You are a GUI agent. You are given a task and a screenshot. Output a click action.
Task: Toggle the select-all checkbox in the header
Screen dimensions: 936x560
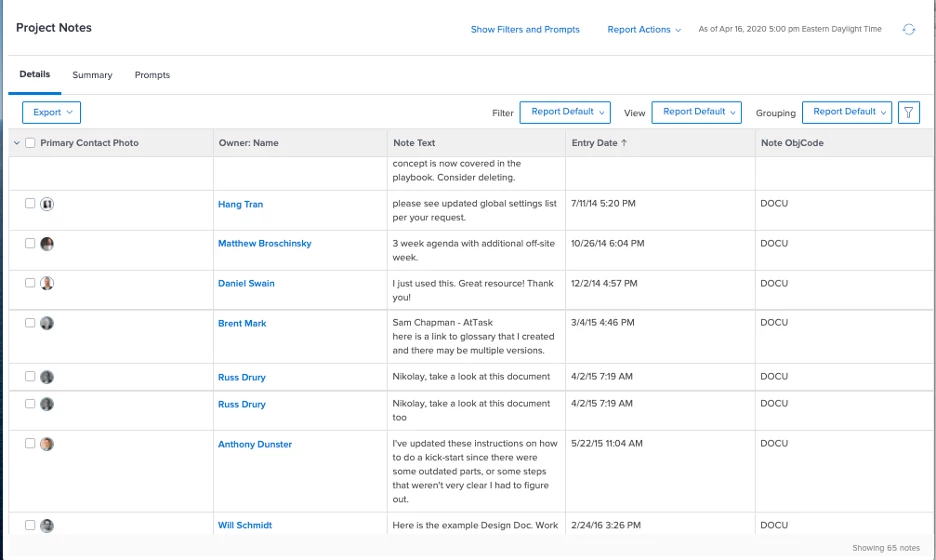(x=30, y=143)
